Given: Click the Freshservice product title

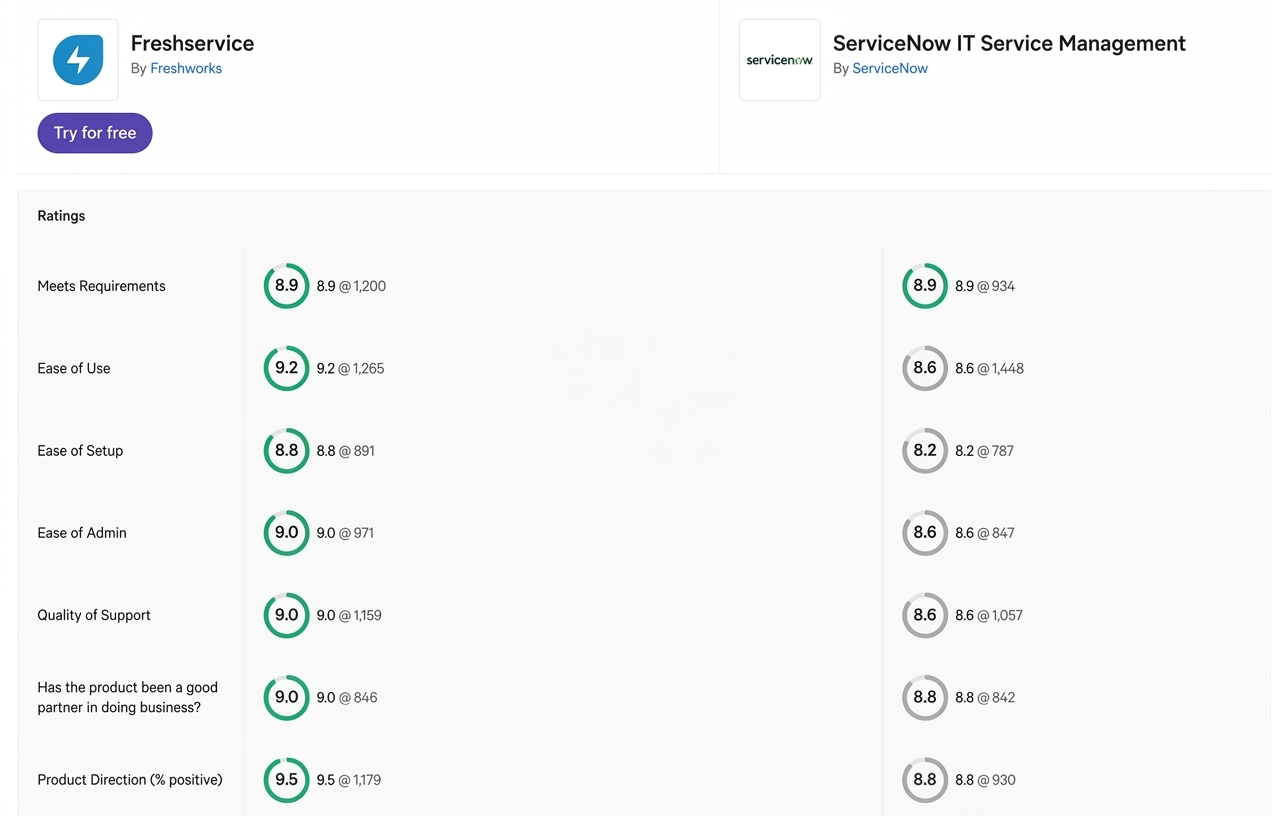Looking at the screenshot, I should (x=192, y=43).
